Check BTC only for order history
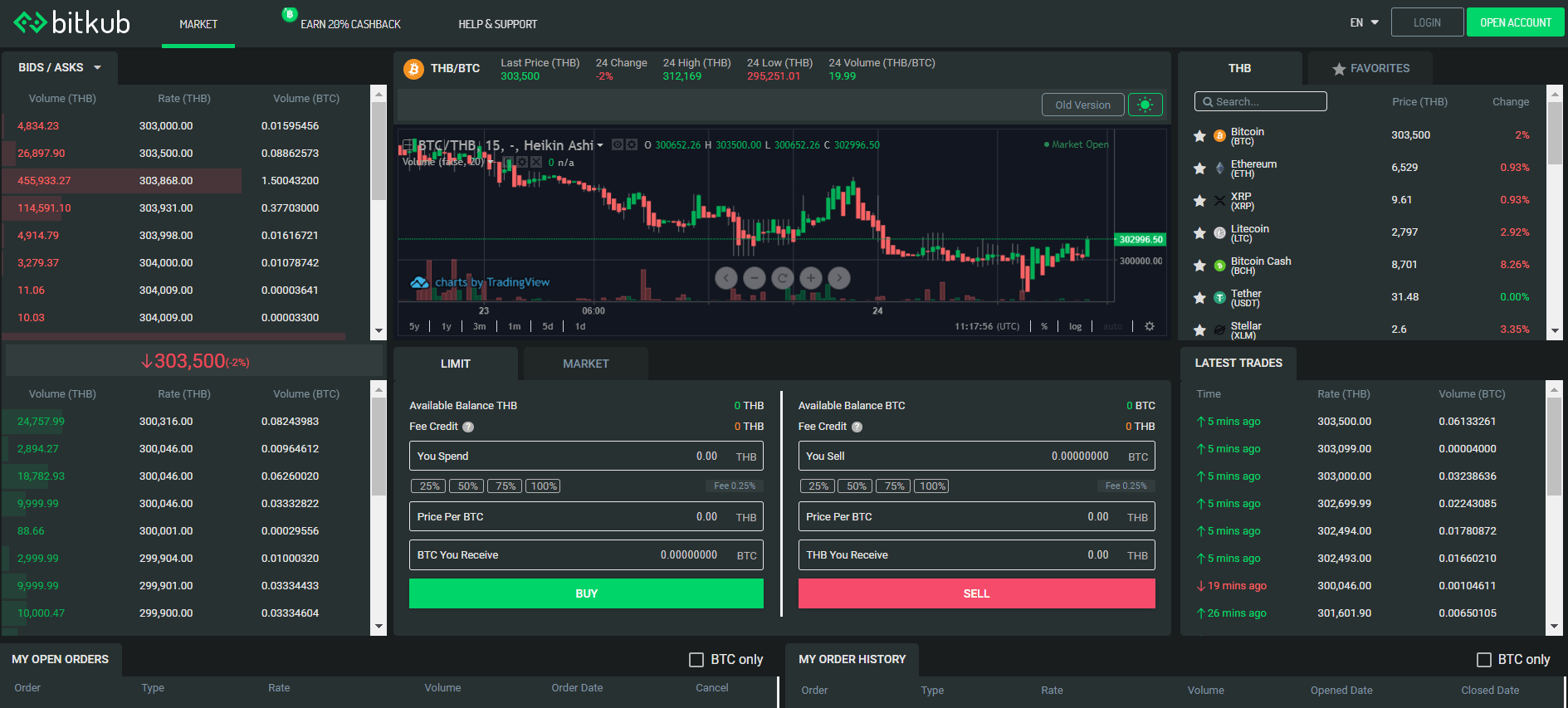The width and height of the screenshot is (1568, 708). [x=1484, y=660]
